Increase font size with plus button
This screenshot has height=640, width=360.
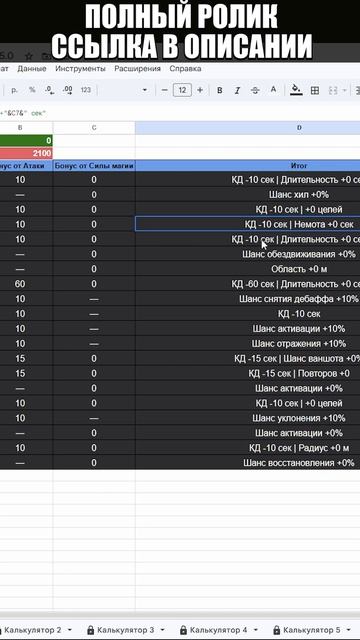[x=200, y=90]
